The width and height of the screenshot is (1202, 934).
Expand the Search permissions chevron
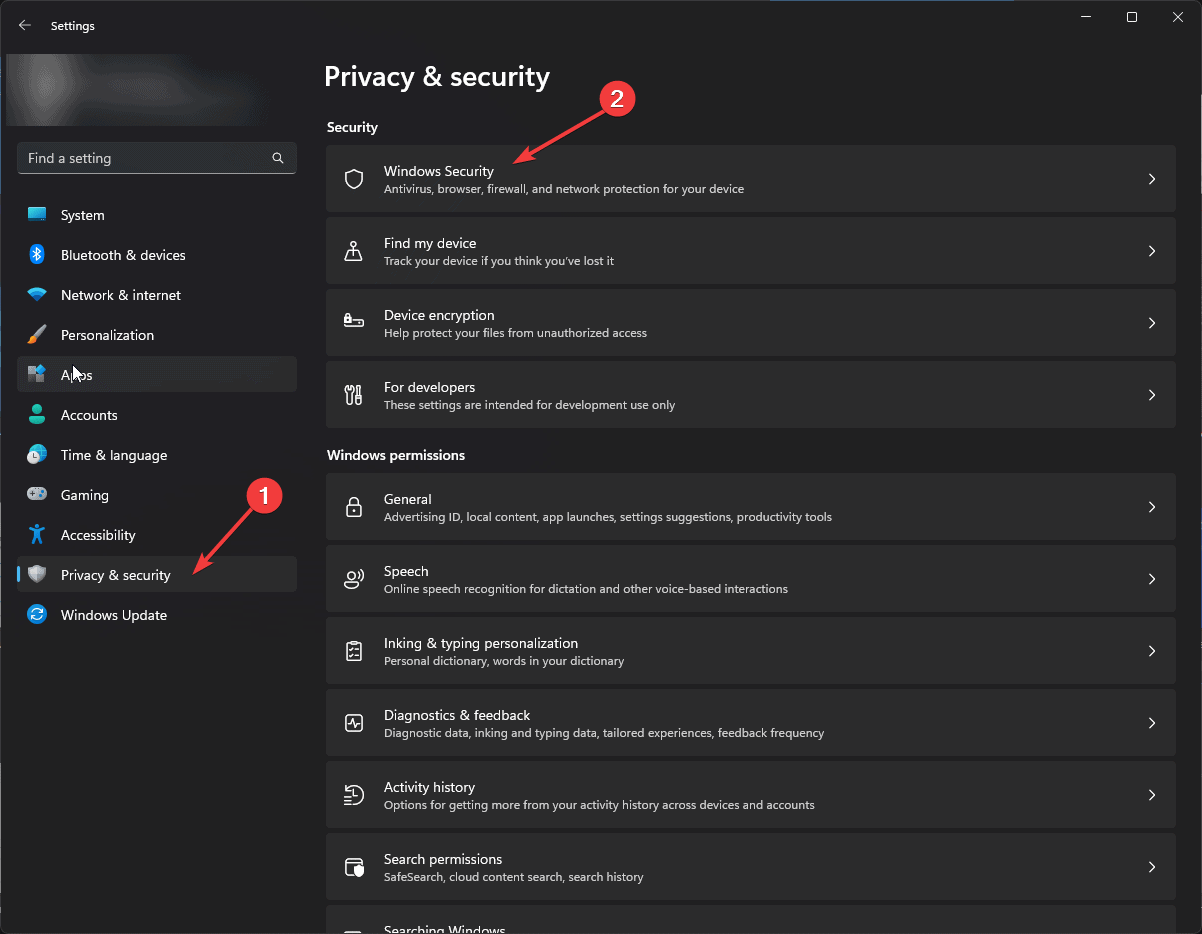[1151, 866]
